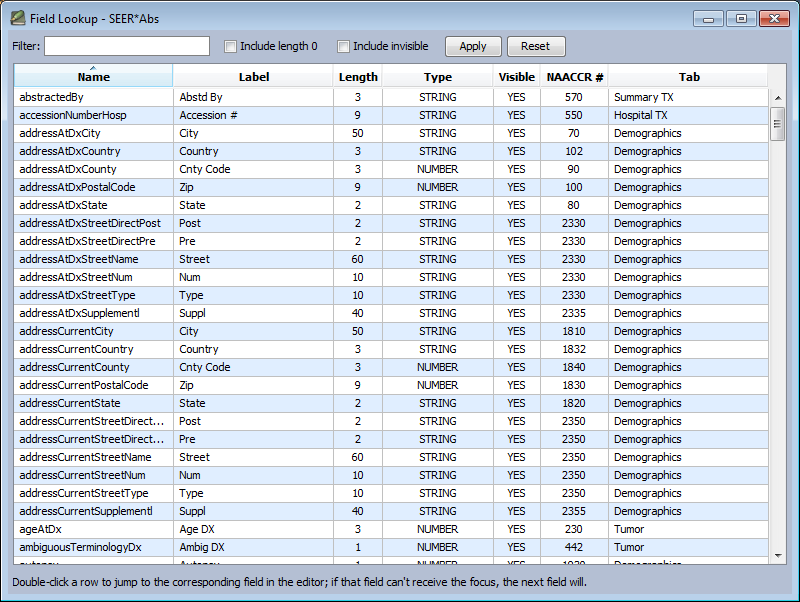
Task: Click NAACCR number 102 cell
Action: [x=574, y=151]
